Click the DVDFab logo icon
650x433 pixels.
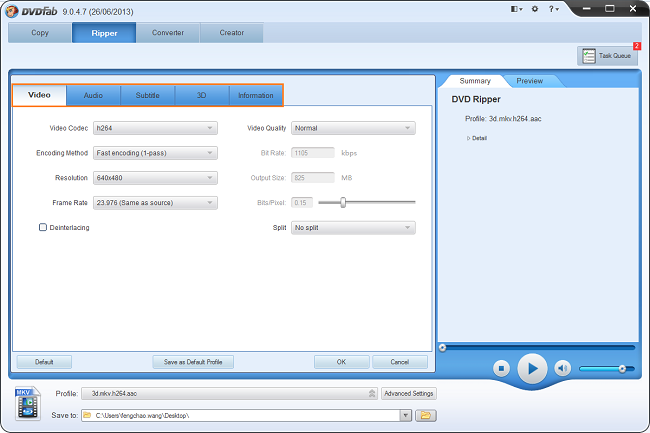[x=12, y=11]
